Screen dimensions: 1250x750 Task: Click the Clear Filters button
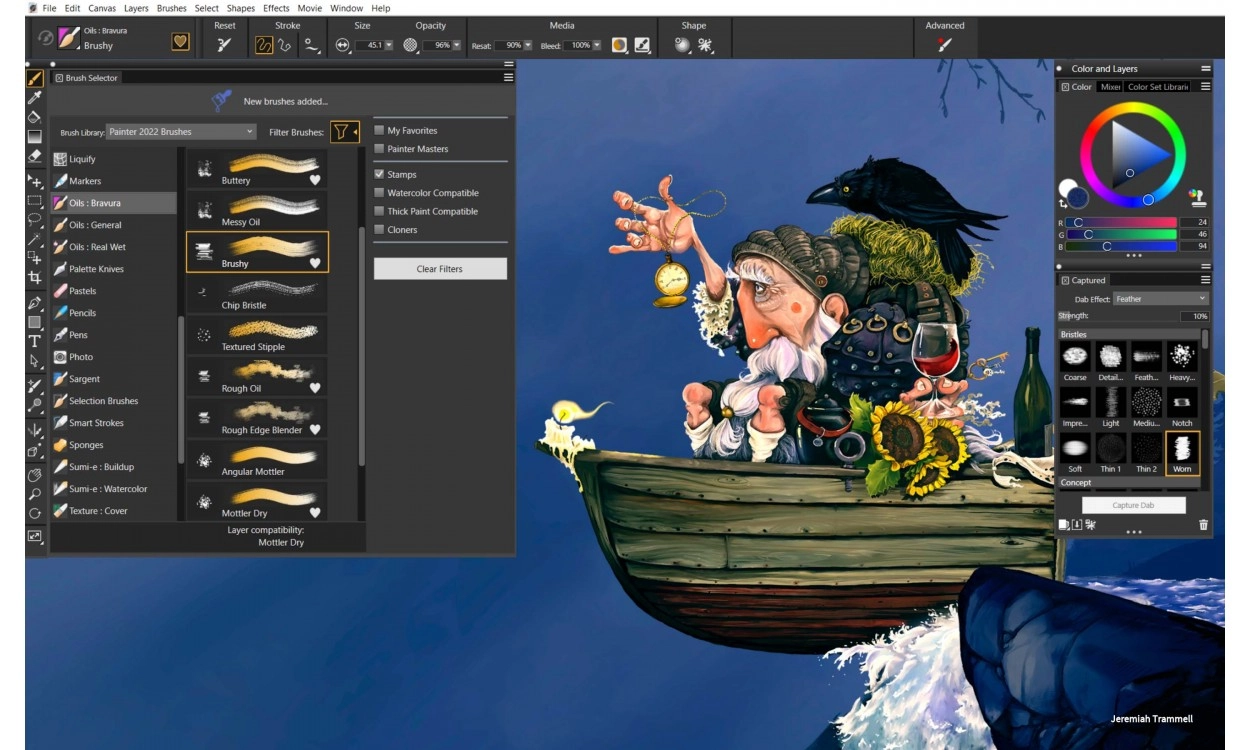pos(440,269)
